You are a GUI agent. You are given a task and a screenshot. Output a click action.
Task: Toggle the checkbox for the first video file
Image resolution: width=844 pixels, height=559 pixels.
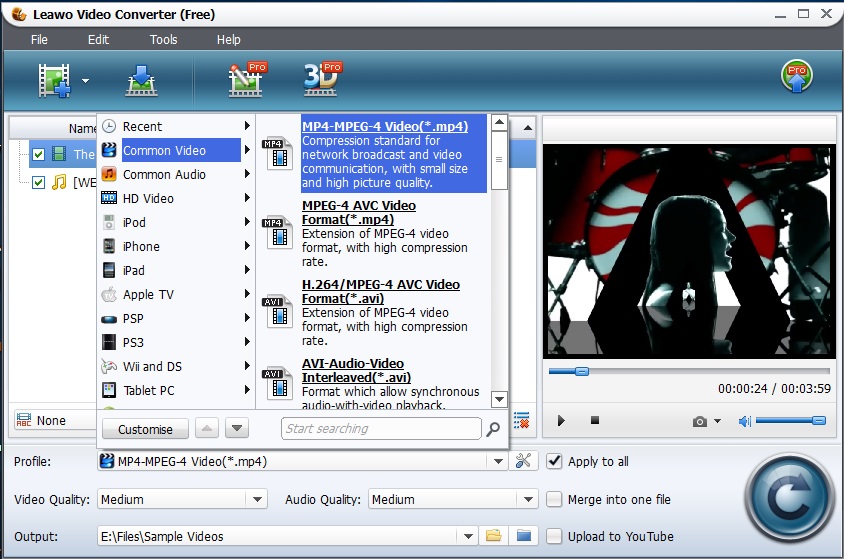38,154
